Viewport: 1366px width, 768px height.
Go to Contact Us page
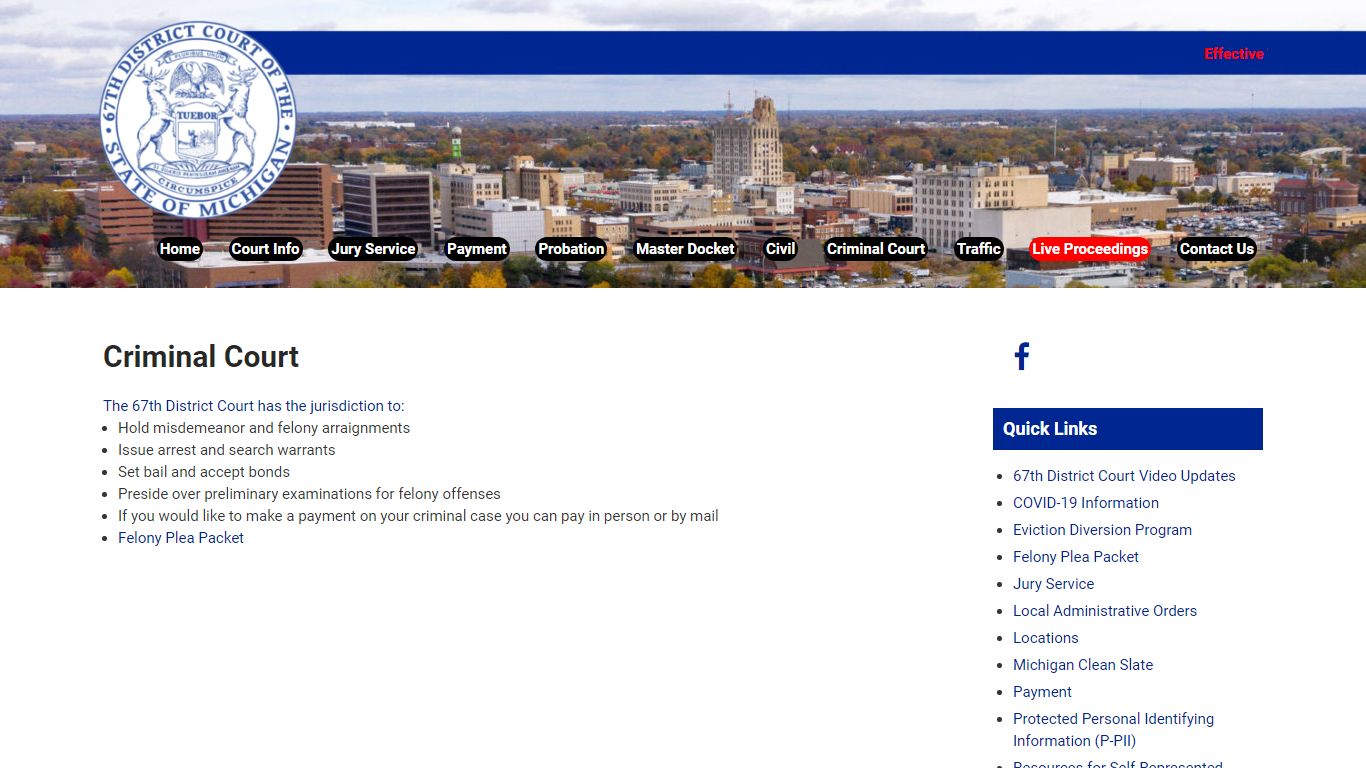pyautogui.click(x=1216, y=249)
